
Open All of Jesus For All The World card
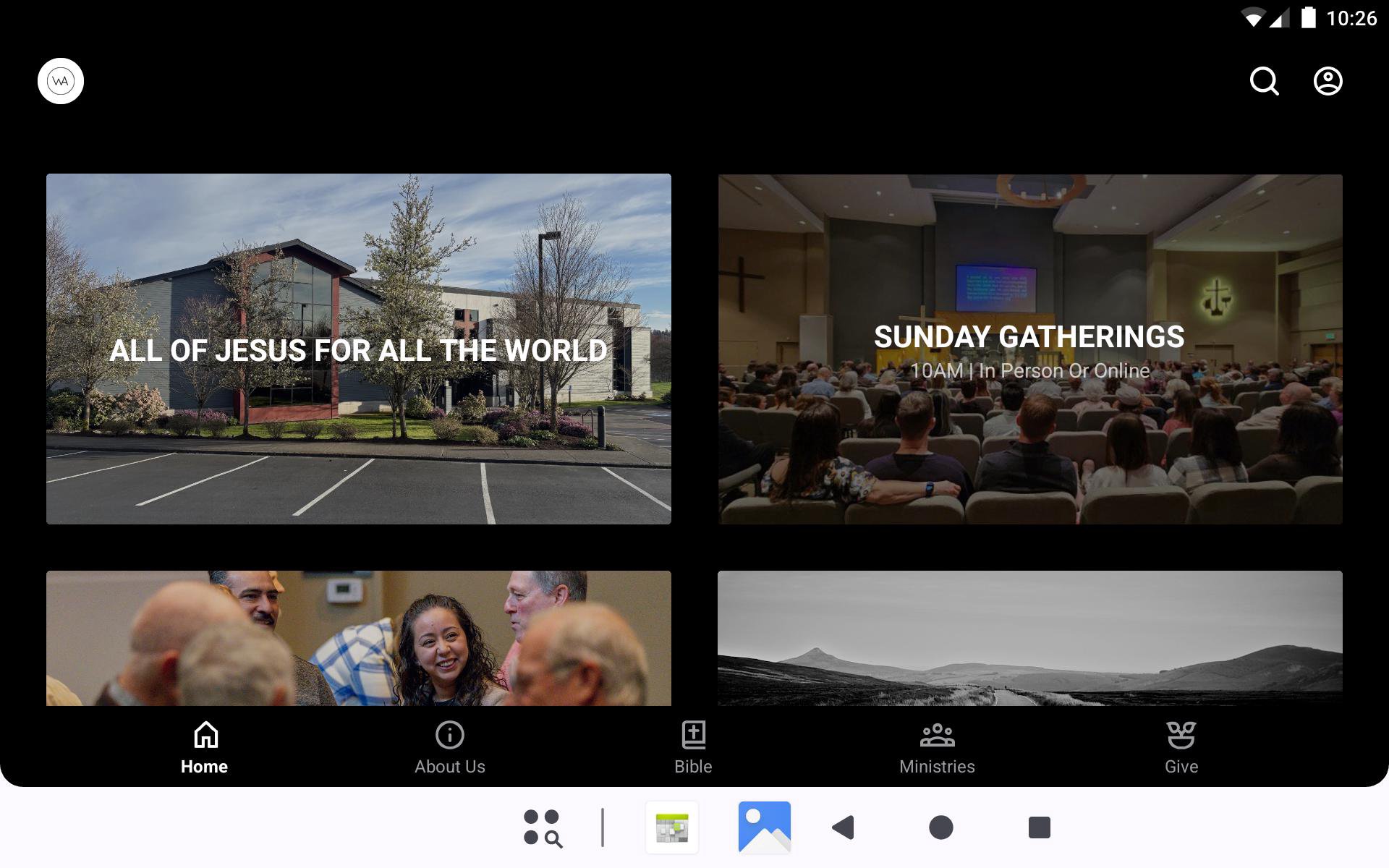[358, 349]
